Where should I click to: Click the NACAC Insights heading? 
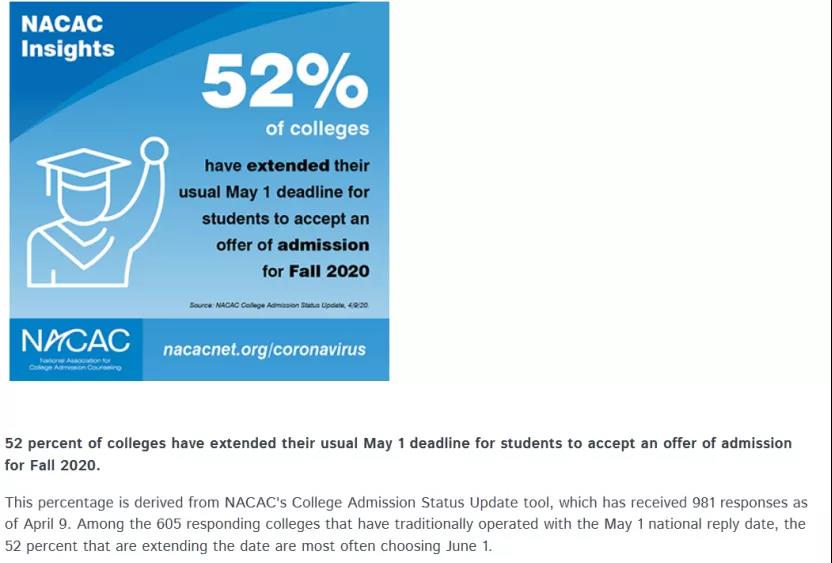[x=67, y=36]
